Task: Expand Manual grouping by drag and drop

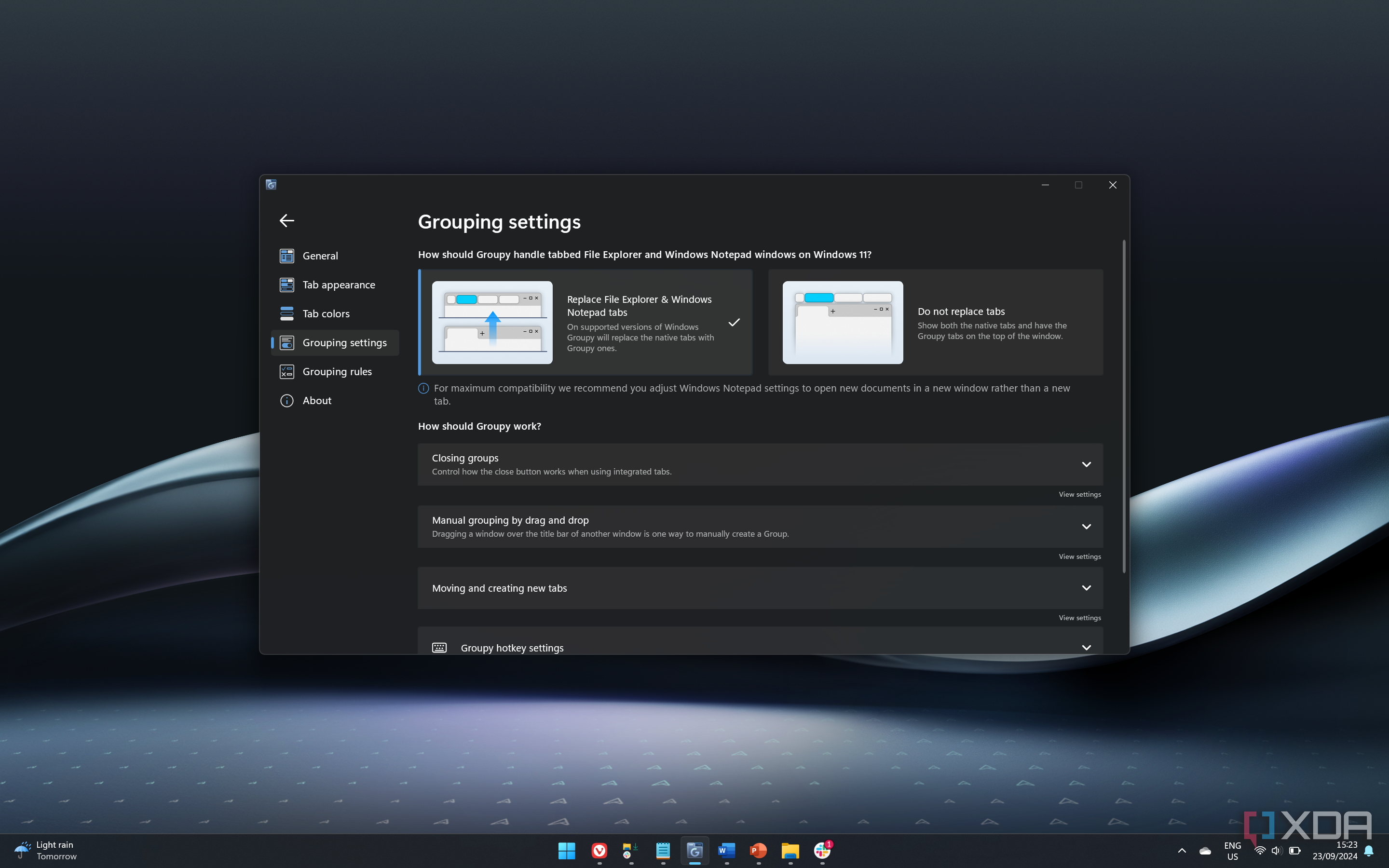Action: click(761, 527)
